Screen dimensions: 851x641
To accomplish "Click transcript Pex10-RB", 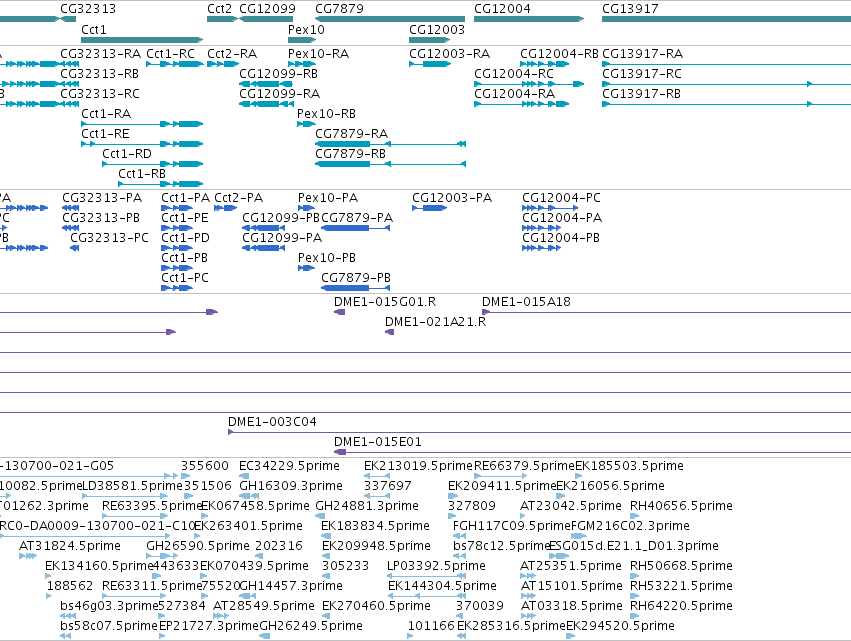I will 326,114.
